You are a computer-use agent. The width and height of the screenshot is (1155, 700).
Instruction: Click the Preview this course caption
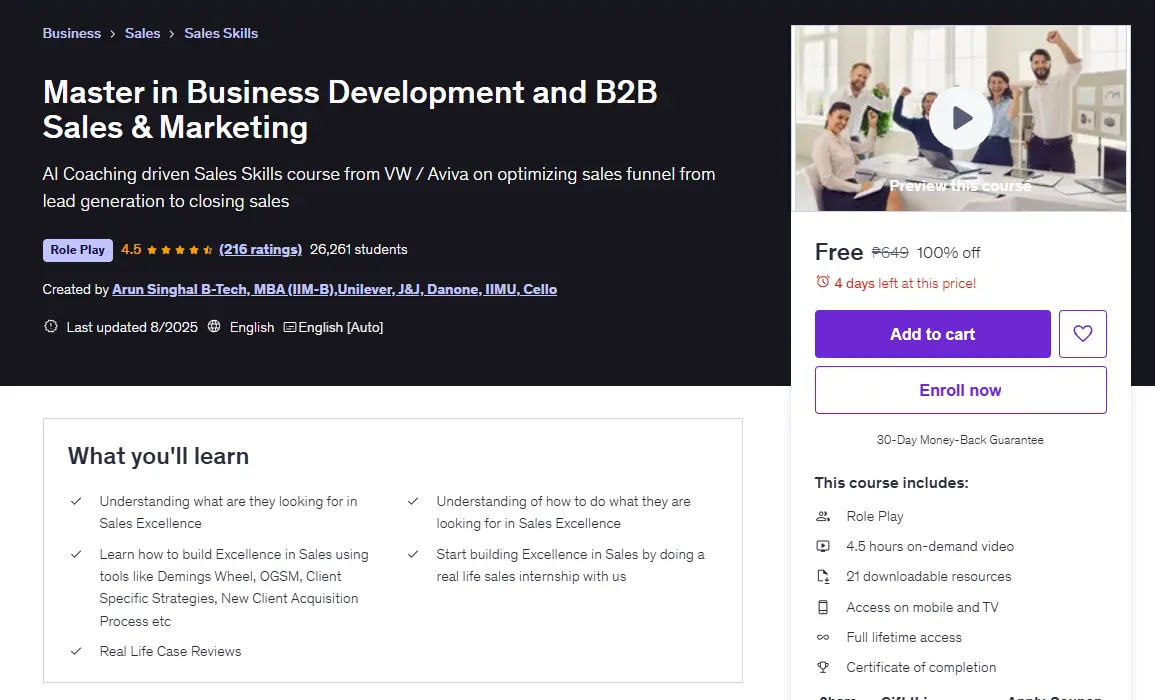(x=961, y=186)
